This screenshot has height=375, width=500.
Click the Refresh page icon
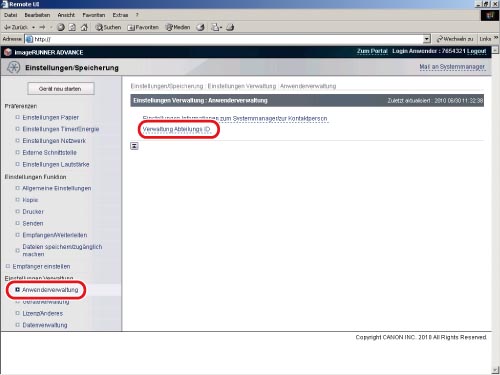(x=72, y=27)
